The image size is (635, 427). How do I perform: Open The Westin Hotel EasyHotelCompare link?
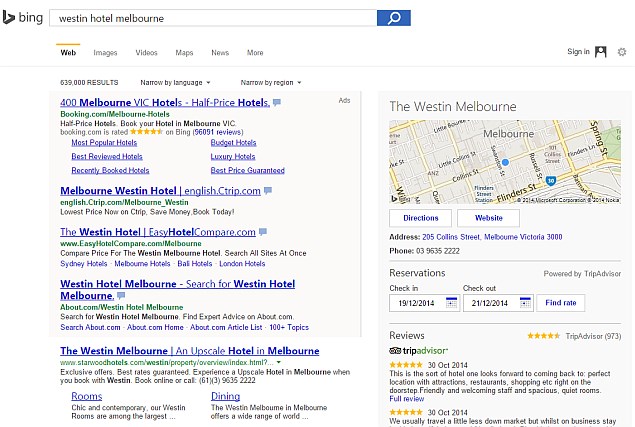click(x=158, y=232)
